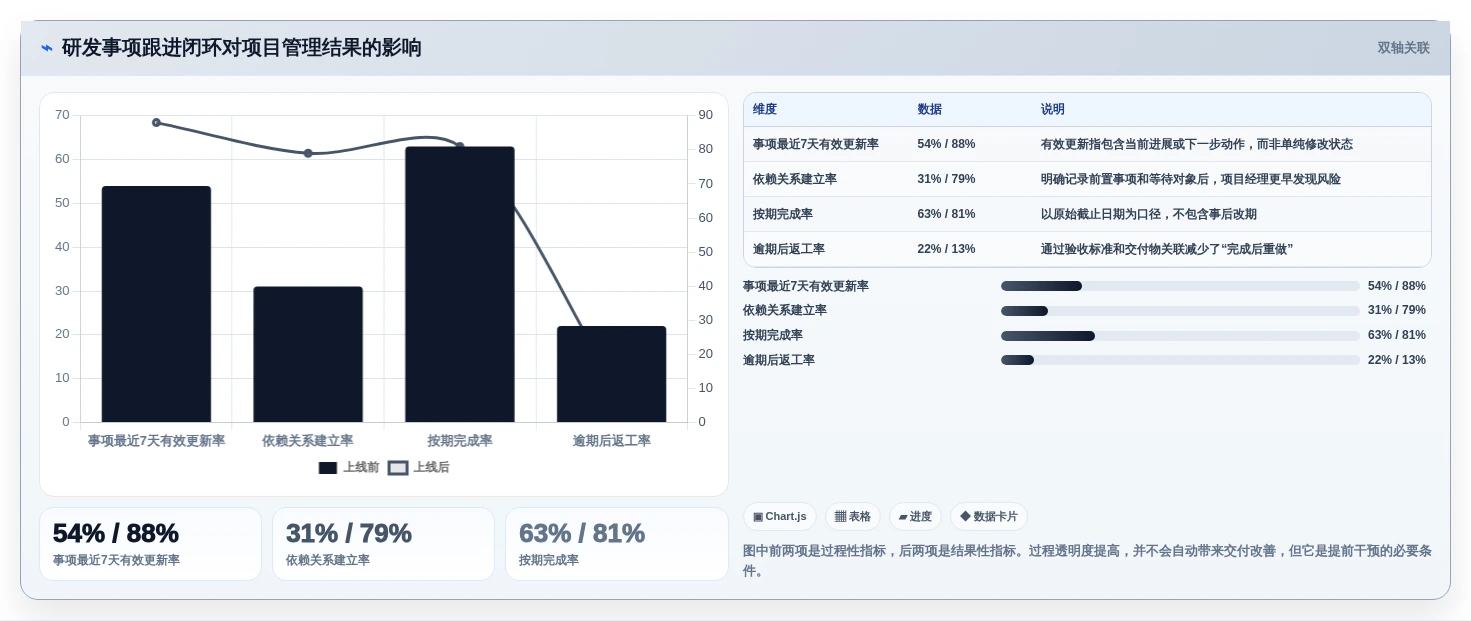Click description starting 有效更新指包含当前进展
The height and width of the screenshot is (621, 1471).
click(1197, 144)
